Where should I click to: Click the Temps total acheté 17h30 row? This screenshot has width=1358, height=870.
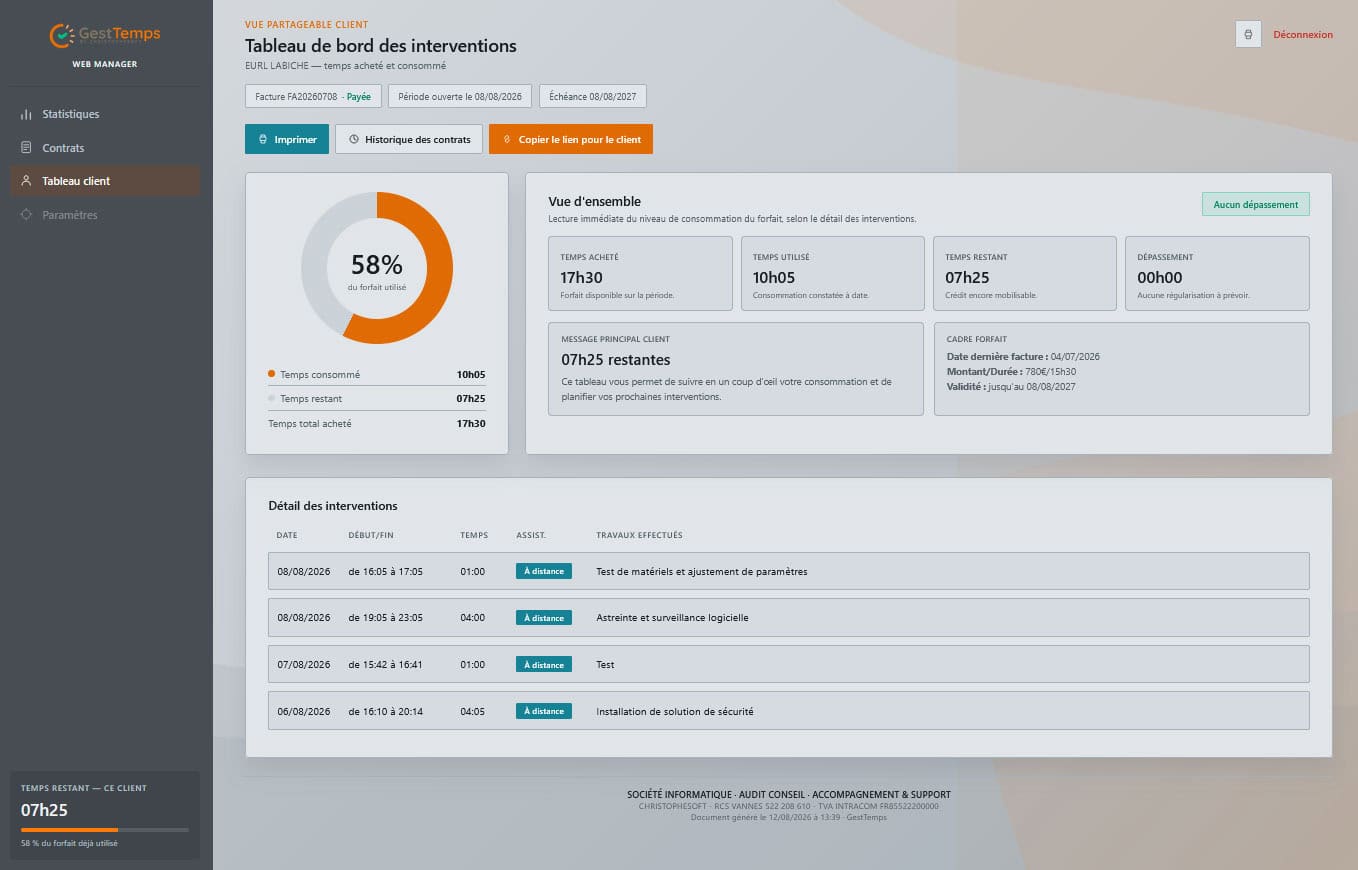click(377, 424)
